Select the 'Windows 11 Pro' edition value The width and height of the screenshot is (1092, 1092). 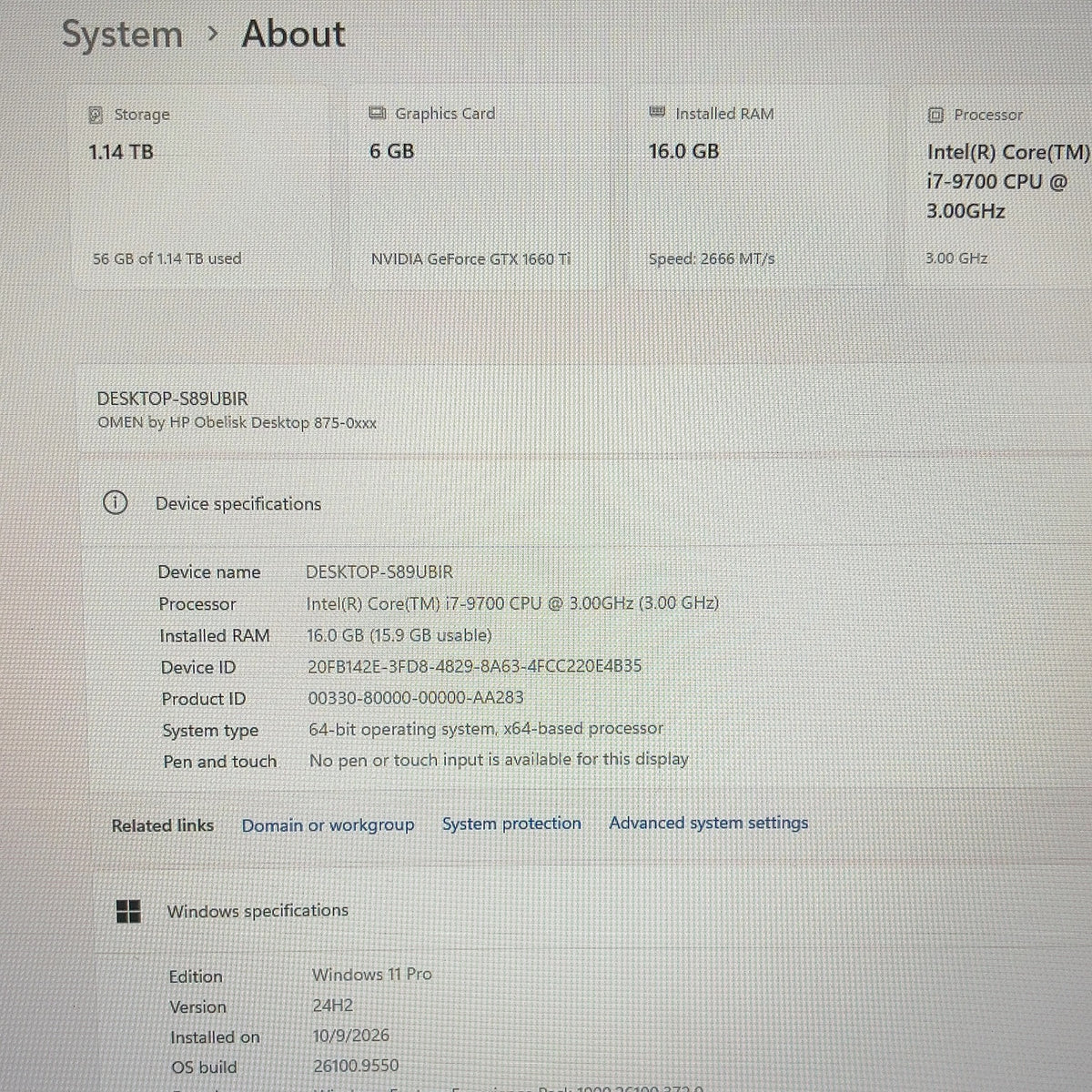click(x=372, y=975)
